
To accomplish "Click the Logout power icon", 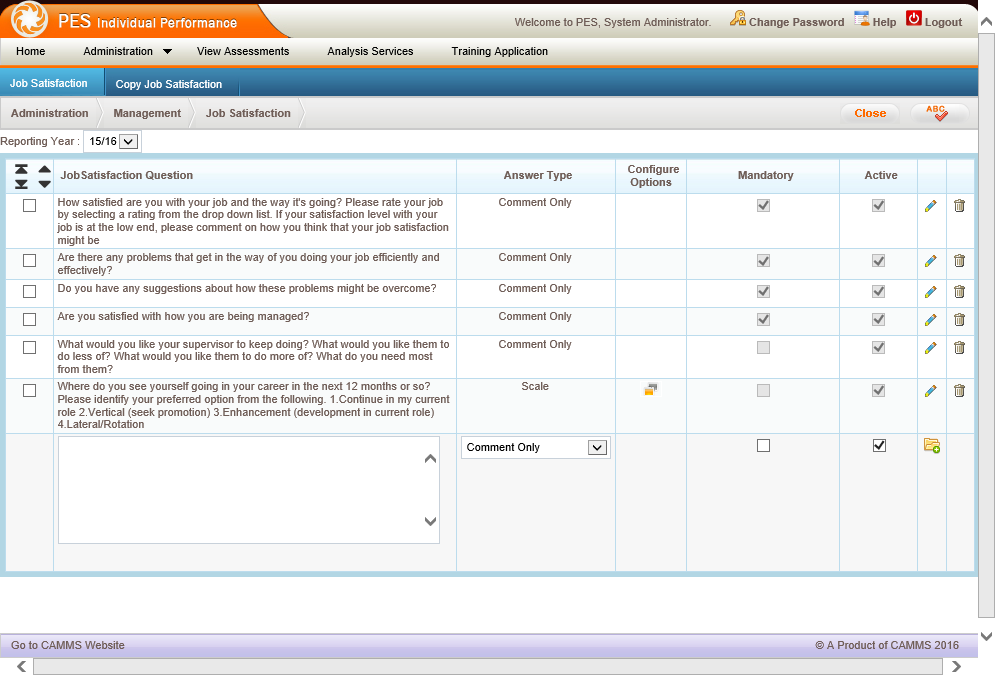I will point(914,18).
